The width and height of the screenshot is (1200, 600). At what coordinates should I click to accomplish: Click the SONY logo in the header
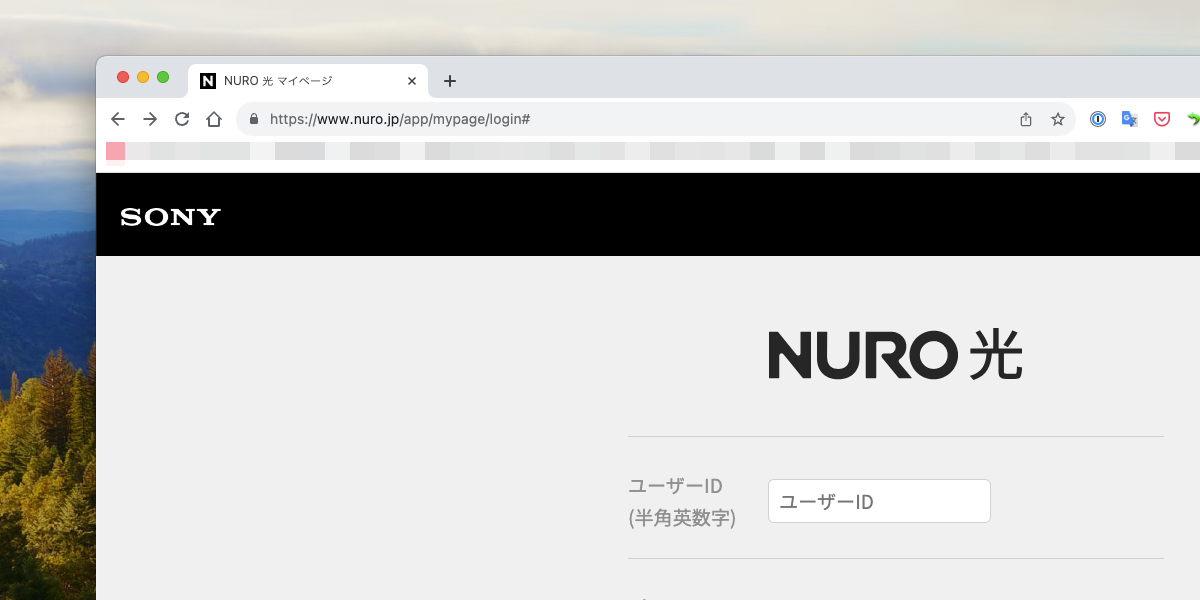(x=168, y=215)
